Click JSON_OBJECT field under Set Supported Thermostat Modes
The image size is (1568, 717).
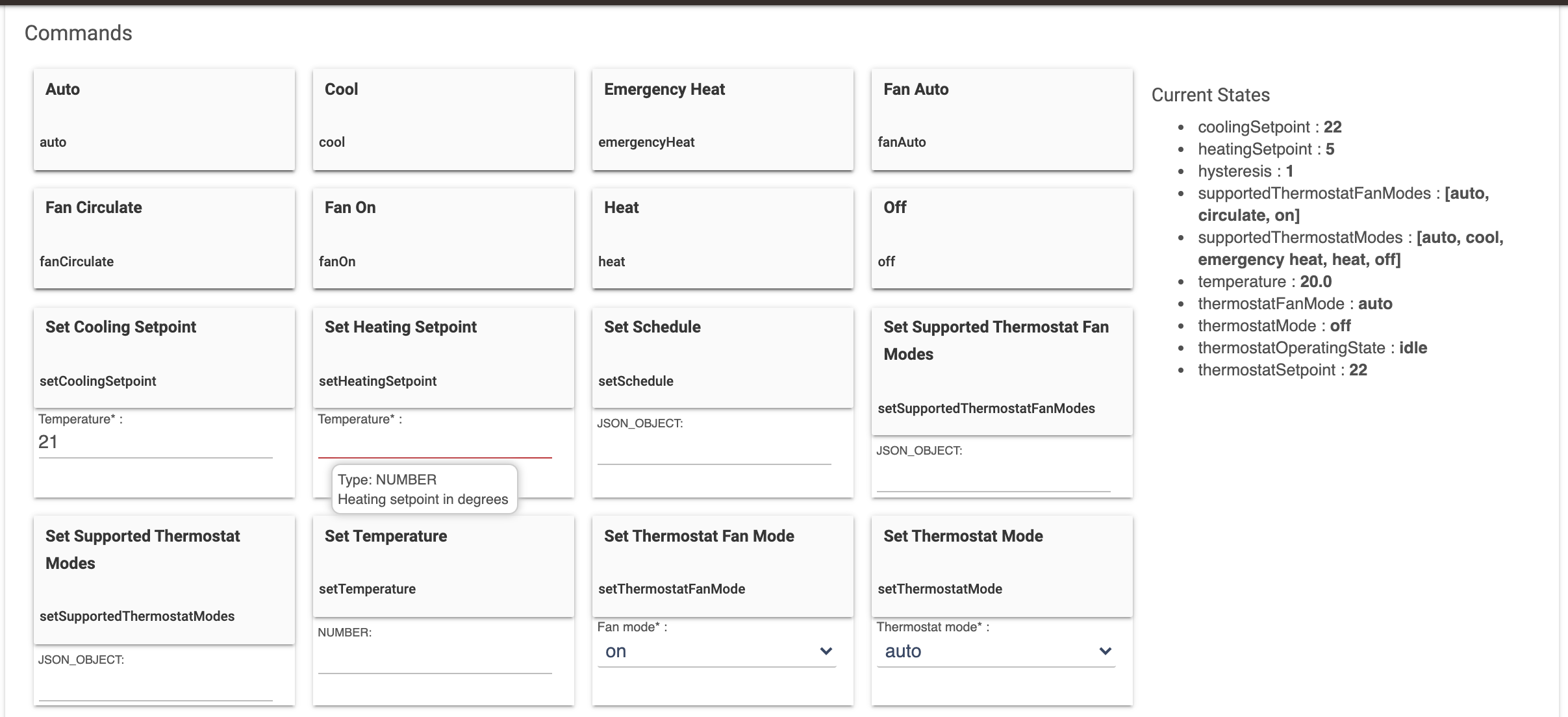click(x=156, y=686)
